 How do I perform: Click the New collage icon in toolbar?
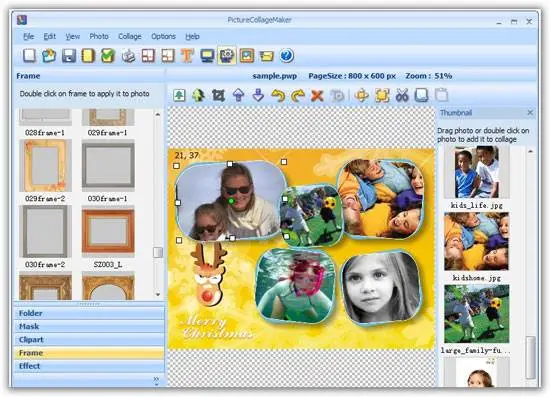tap(29, 55)
